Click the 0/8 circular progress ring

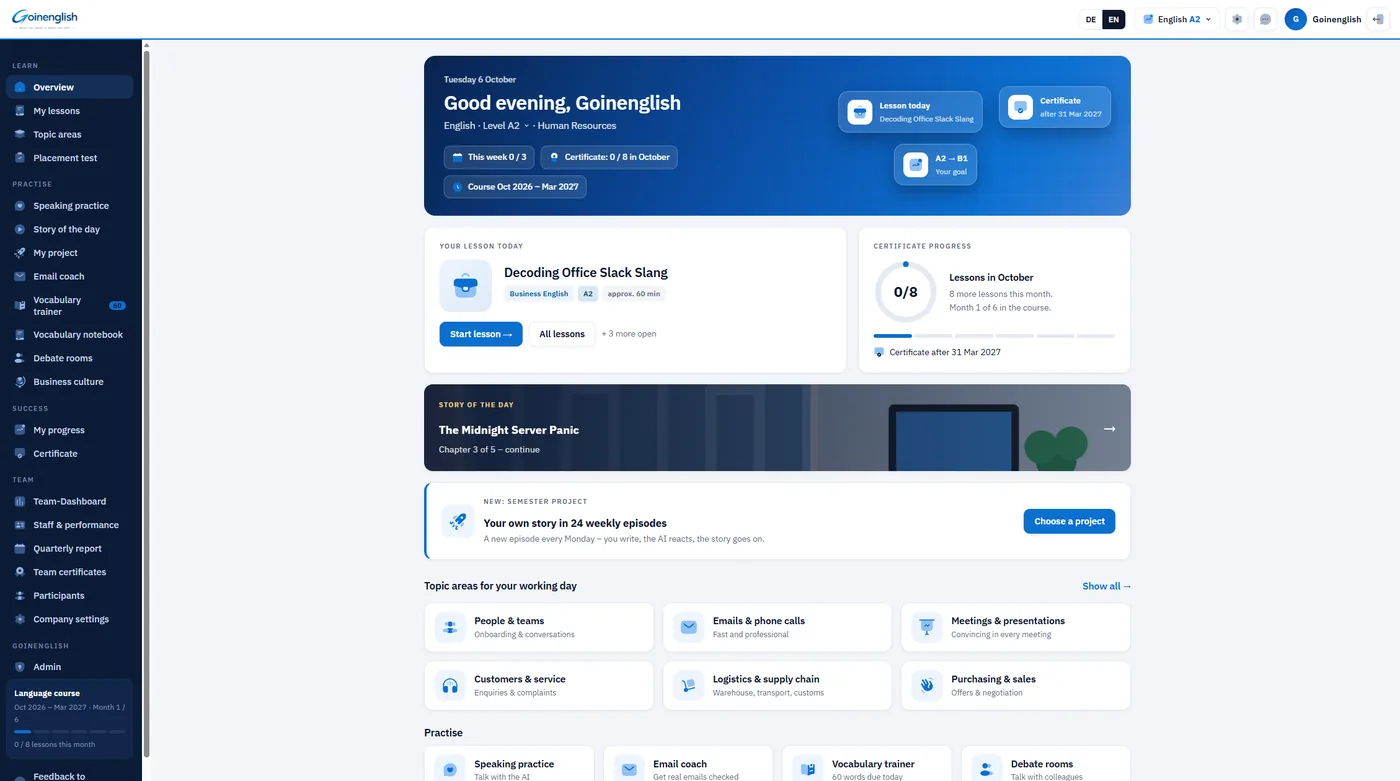[x=905, y=292]
